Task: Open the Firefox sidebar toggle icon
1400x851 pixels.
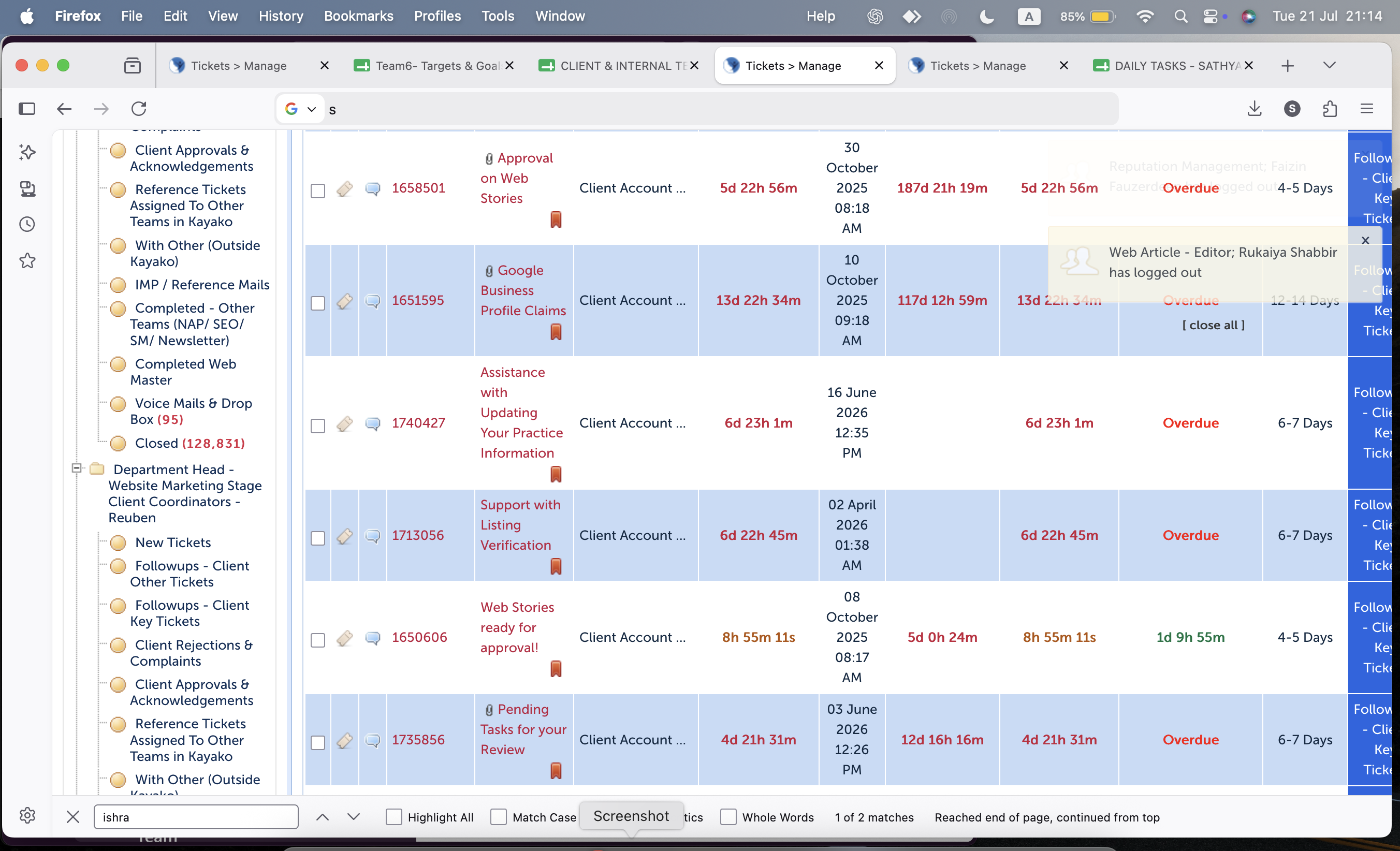Action: click(x=27, y=109)
